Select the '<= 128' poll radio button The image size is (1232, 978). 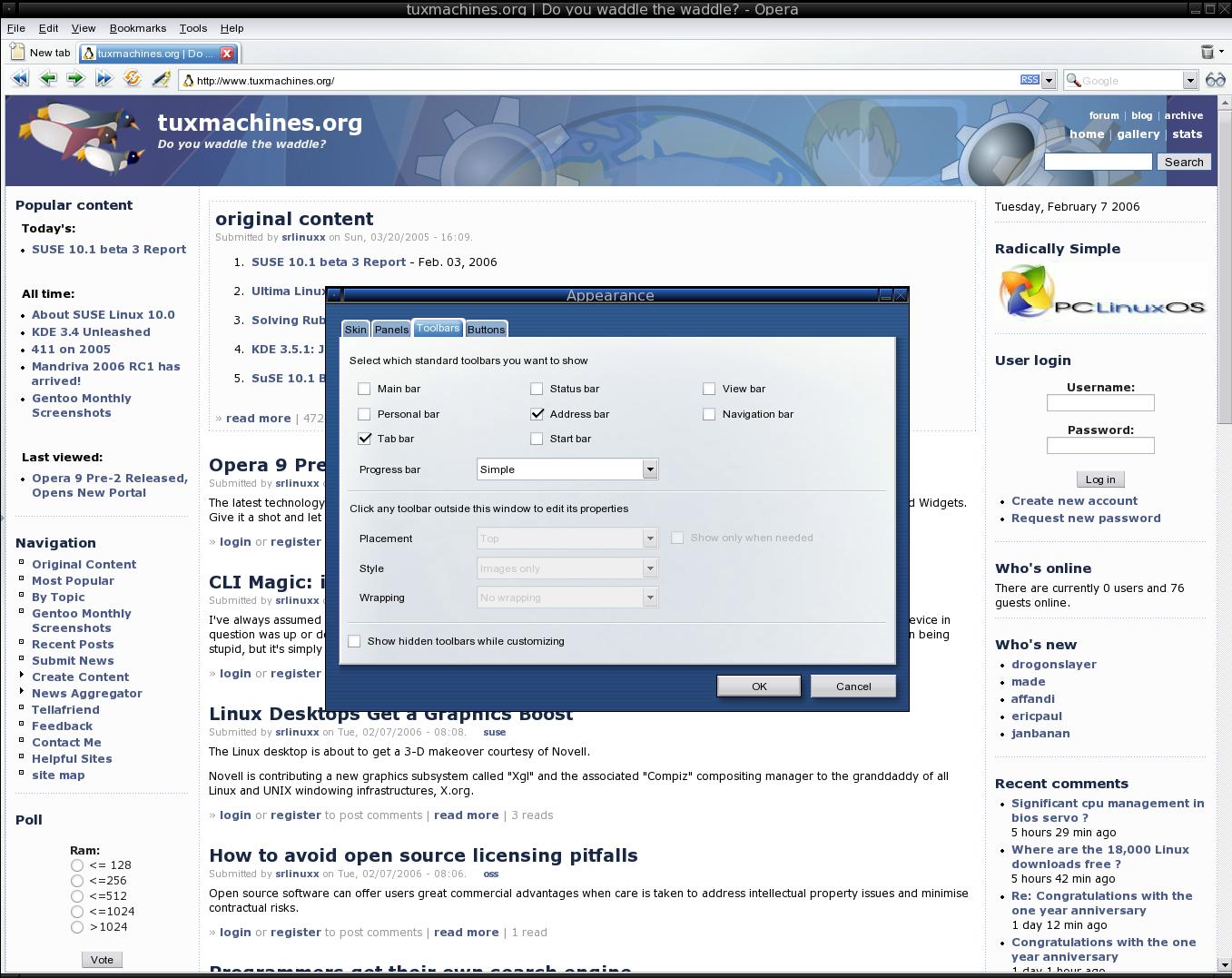tap(77, 865)
